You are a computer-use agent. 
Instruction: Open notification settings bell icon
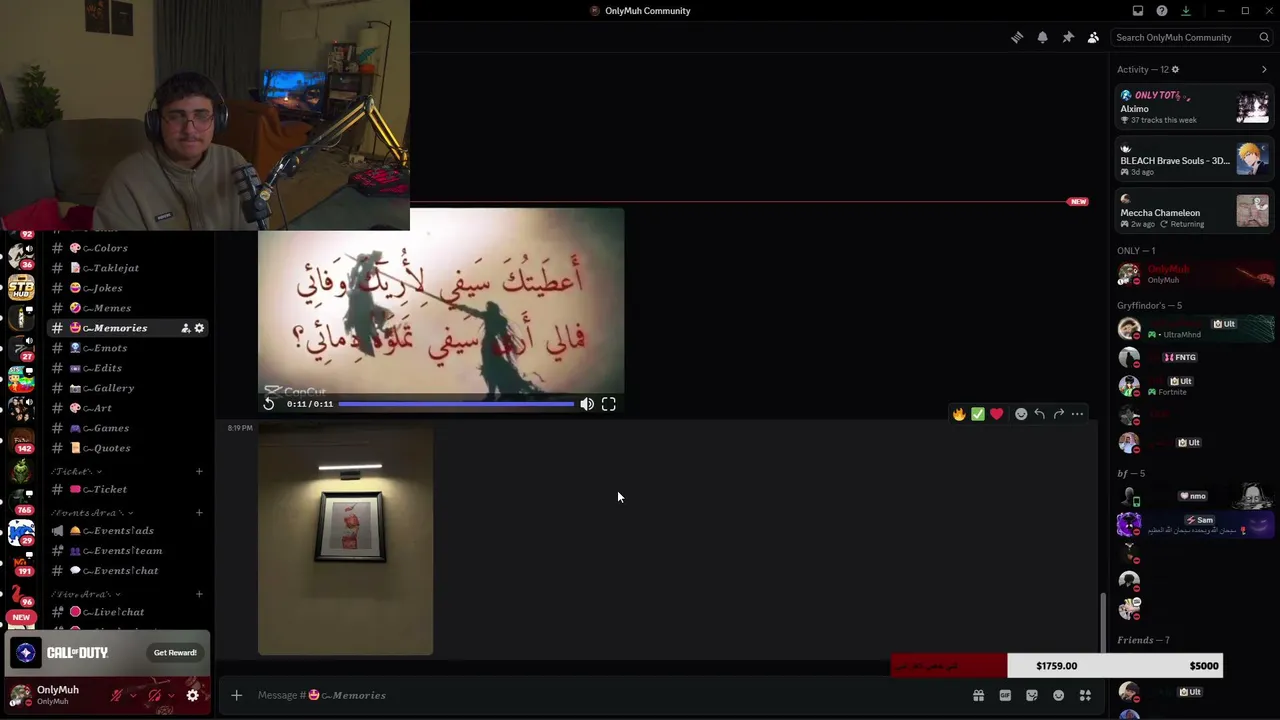point(1042,37)
